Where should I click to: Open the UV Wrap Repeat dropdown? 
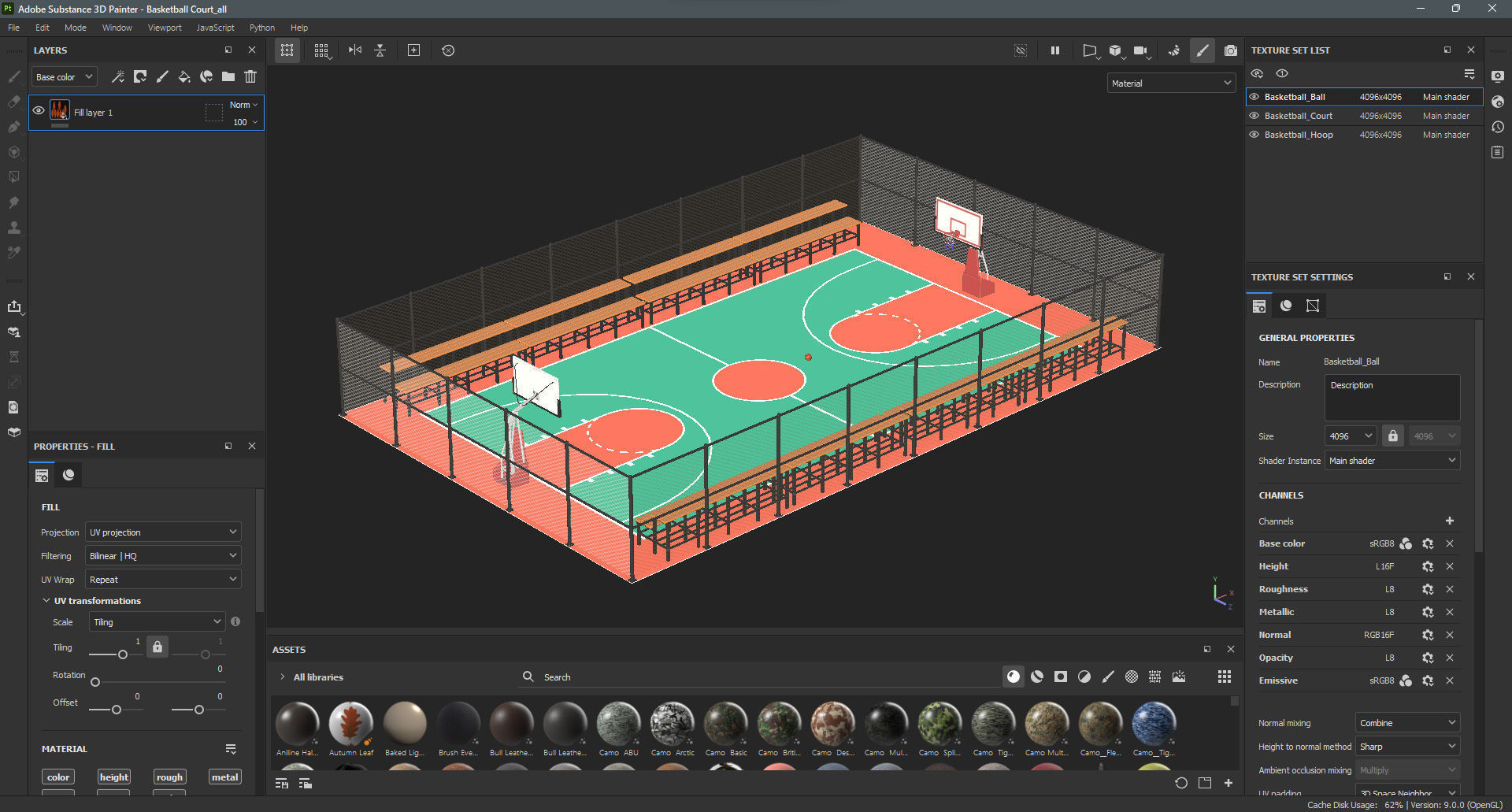(163, 580)
